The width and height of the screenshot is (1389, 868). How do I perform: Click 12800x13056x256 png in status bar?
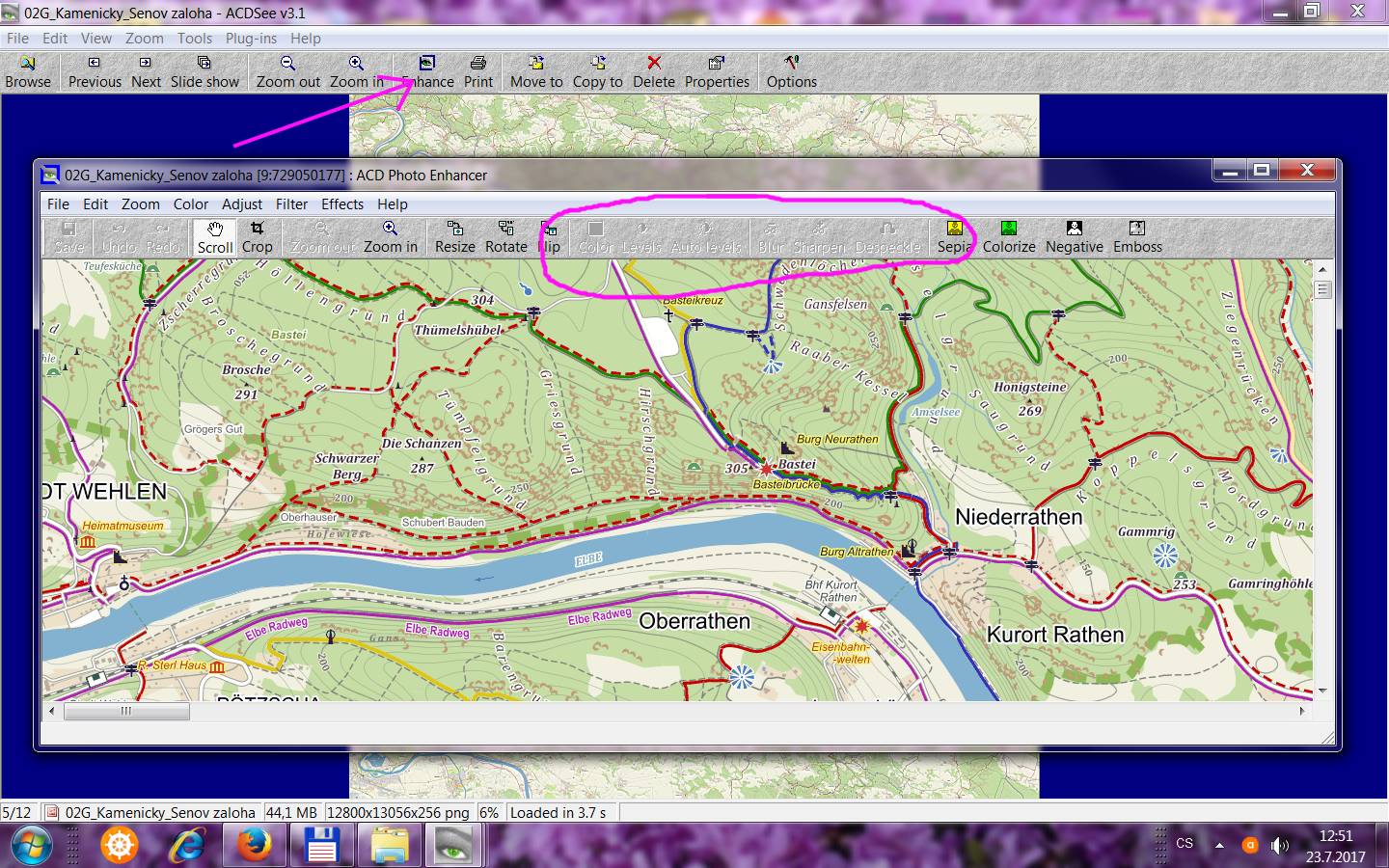coord(398,812)
